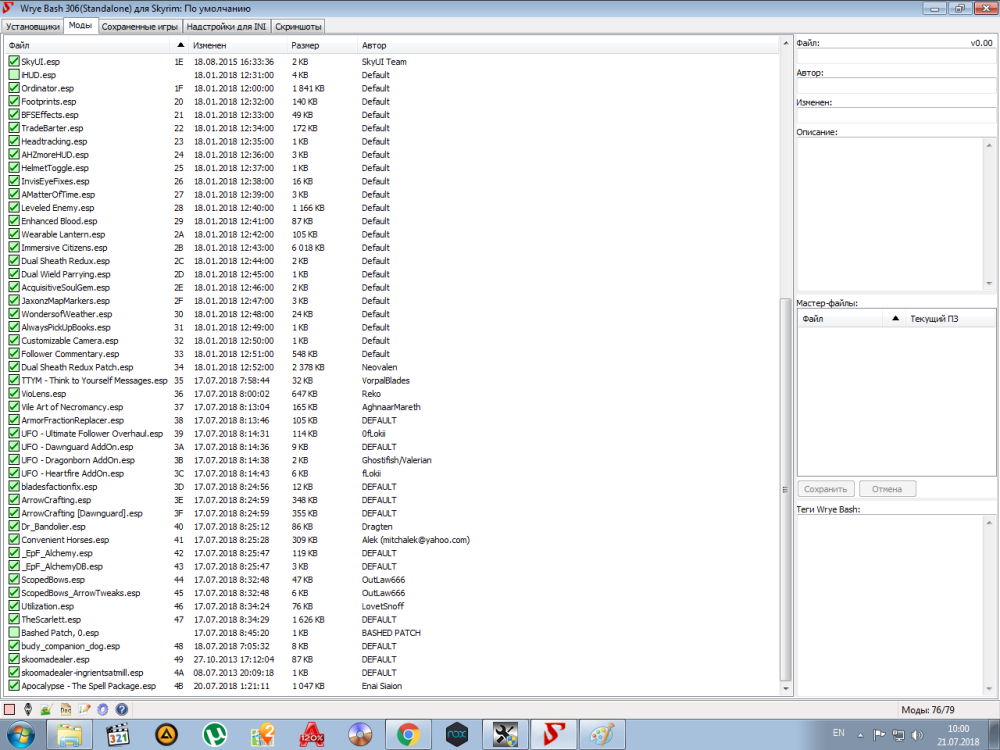This screenshot has height=750, width=1000.
Task: Open the network tray icon
Action: coord(898,735)
